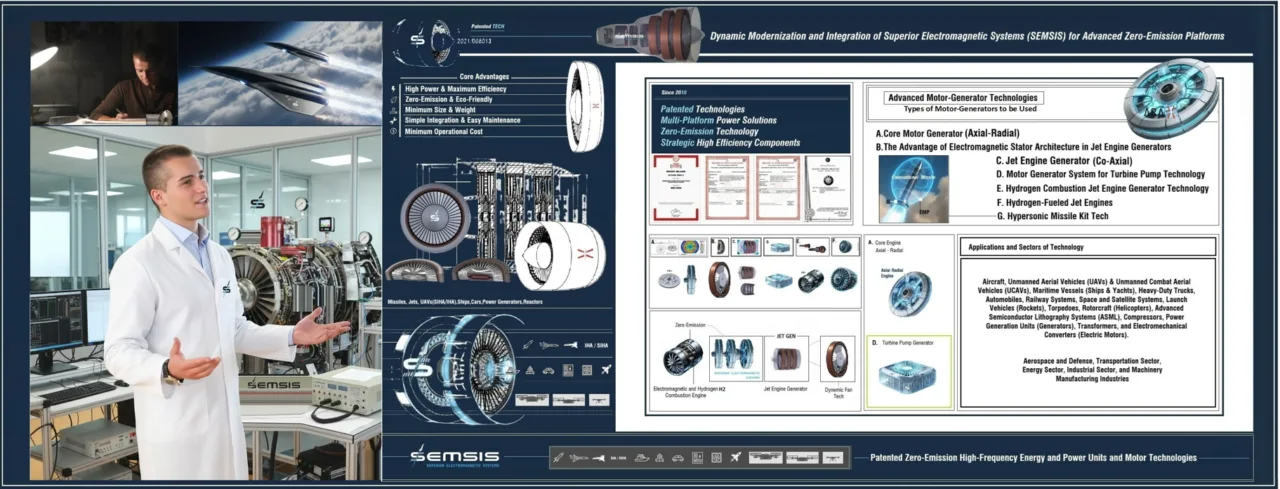
Task: Click the coin icon beside Minimum Operational Cost
Action: click(393, 131)
